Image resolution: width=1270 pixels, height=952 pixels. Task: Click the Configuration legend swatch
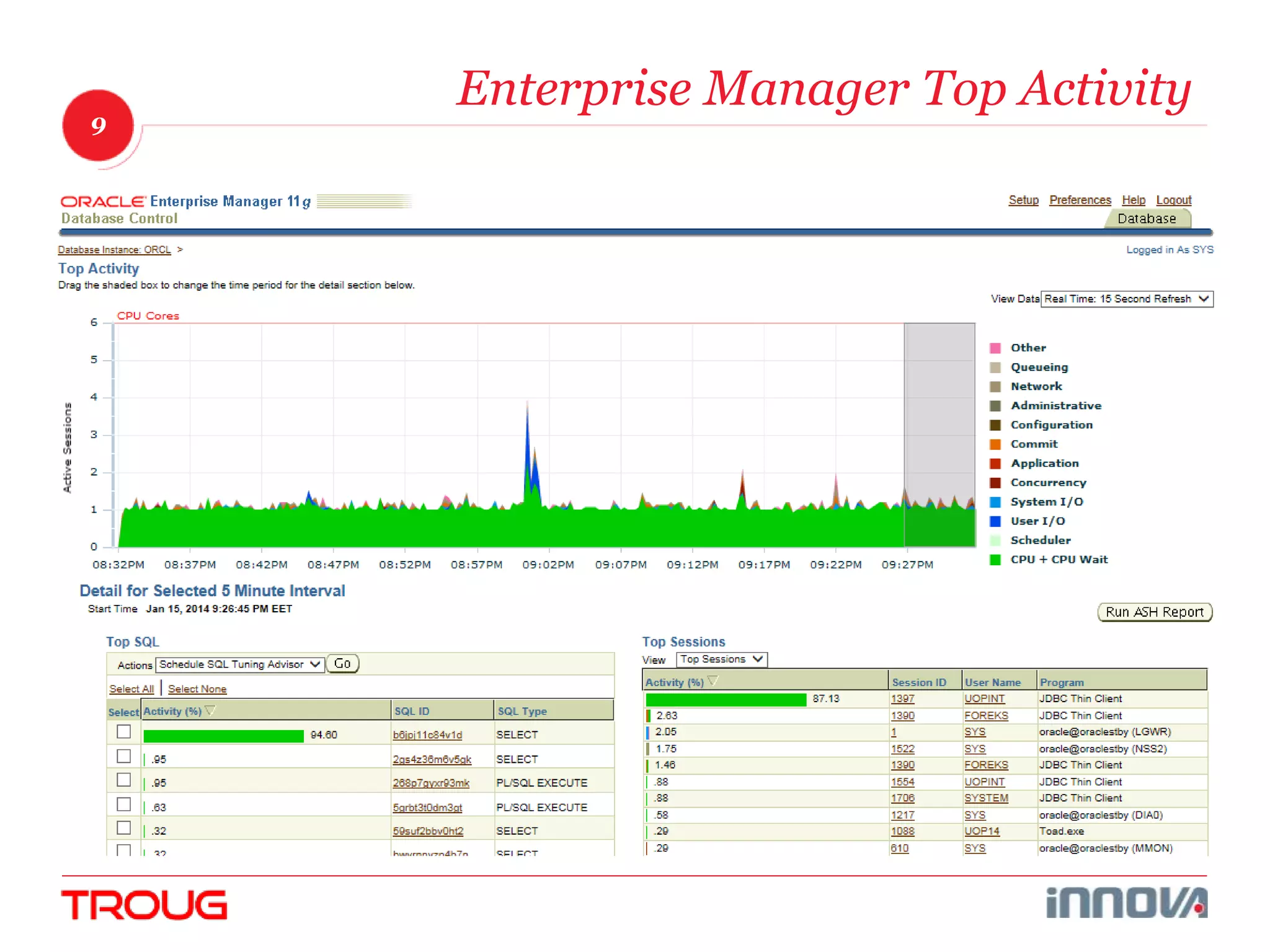pos(995,425)
